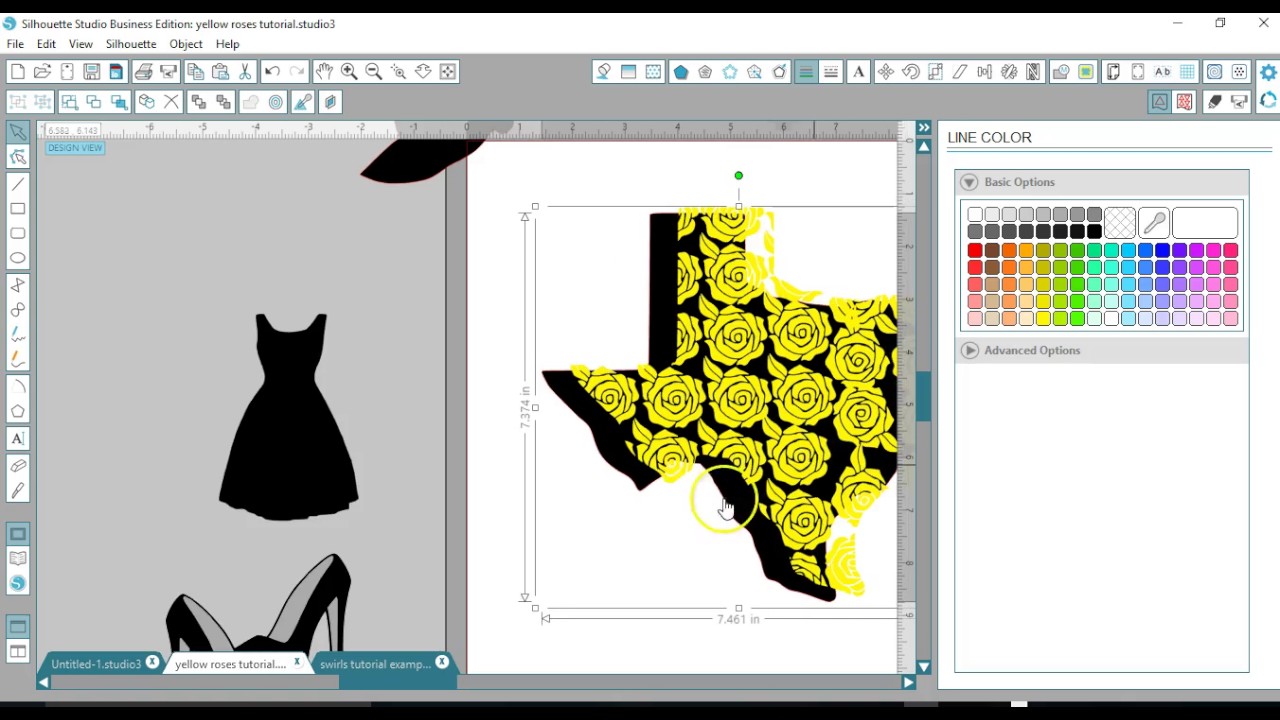Image resolution: width=1280 pixels, height=720 pixels.
Task: Open the Silhouette Design Store icon
Action: click(x=18, y=584)
